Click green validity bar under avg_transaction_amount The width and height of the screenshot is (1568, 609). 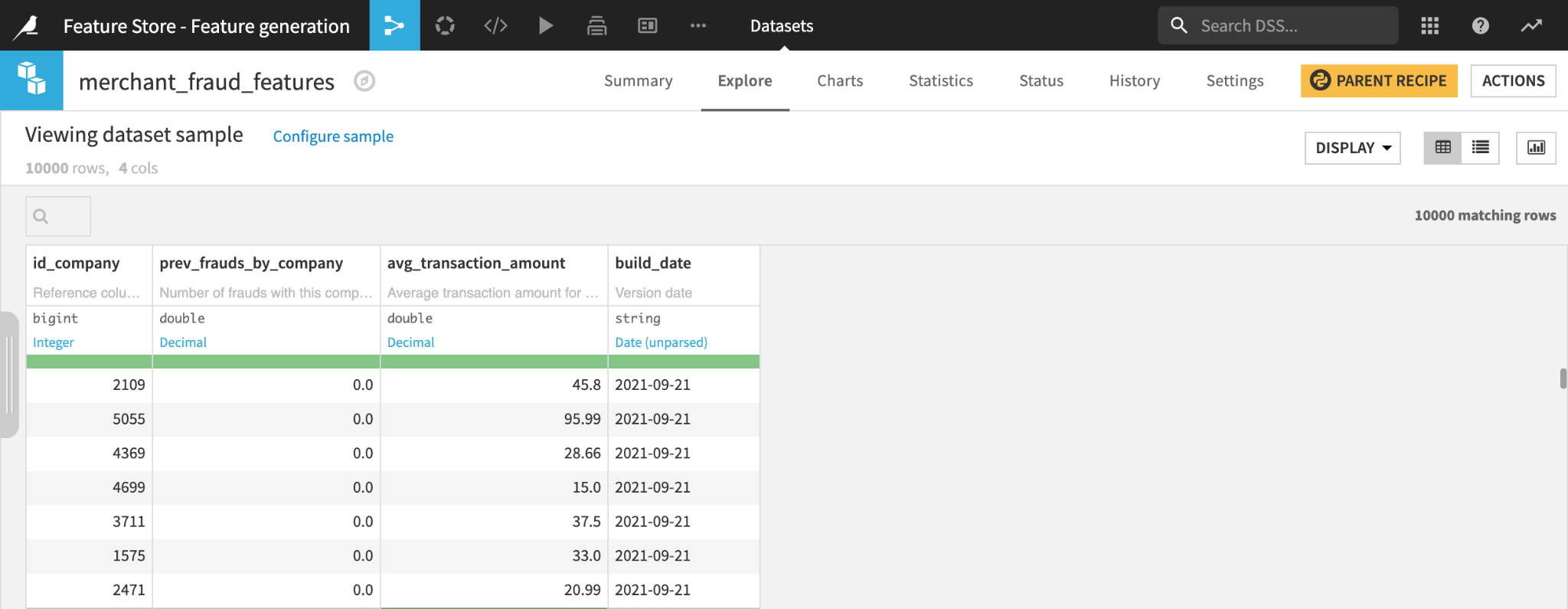point(495,362)
